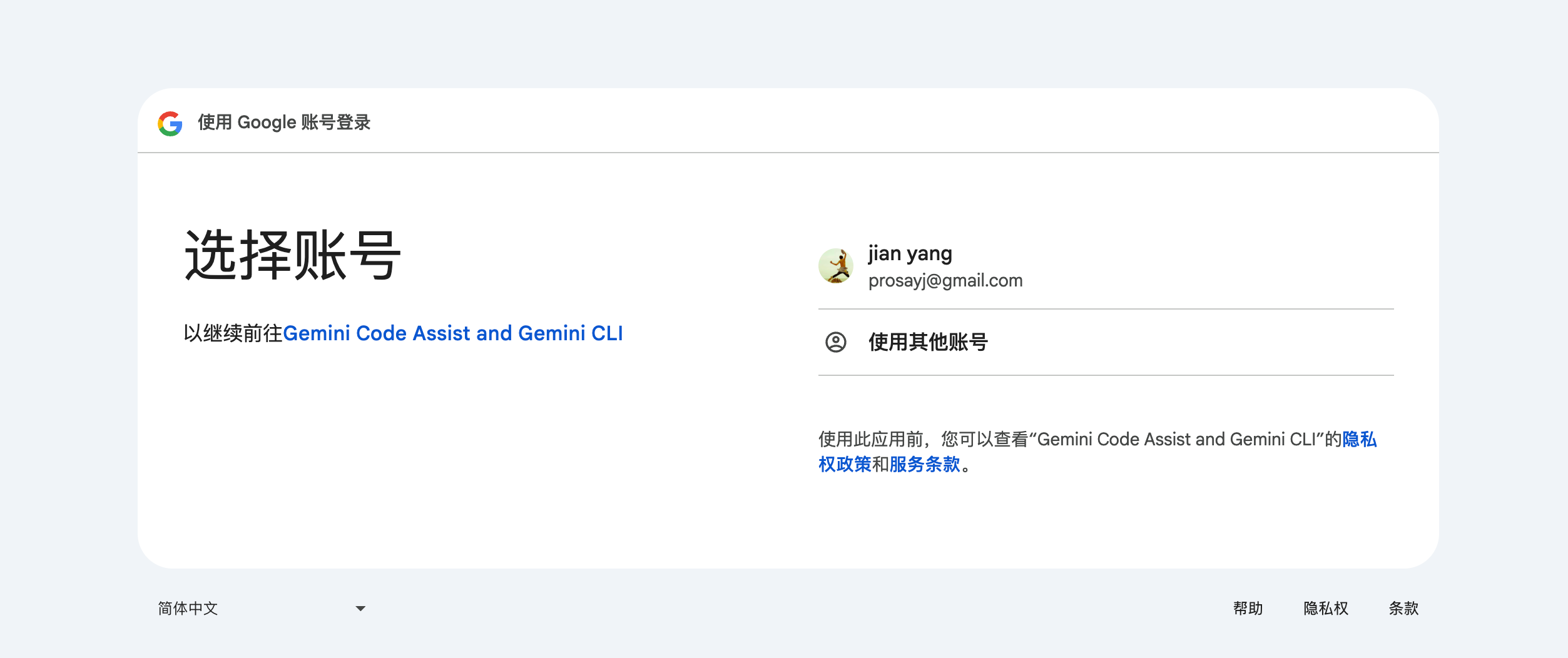Viewport: 1568px width, 658px height.
Task: Click jian yang's profile avatar
Action: click(836, 266)
